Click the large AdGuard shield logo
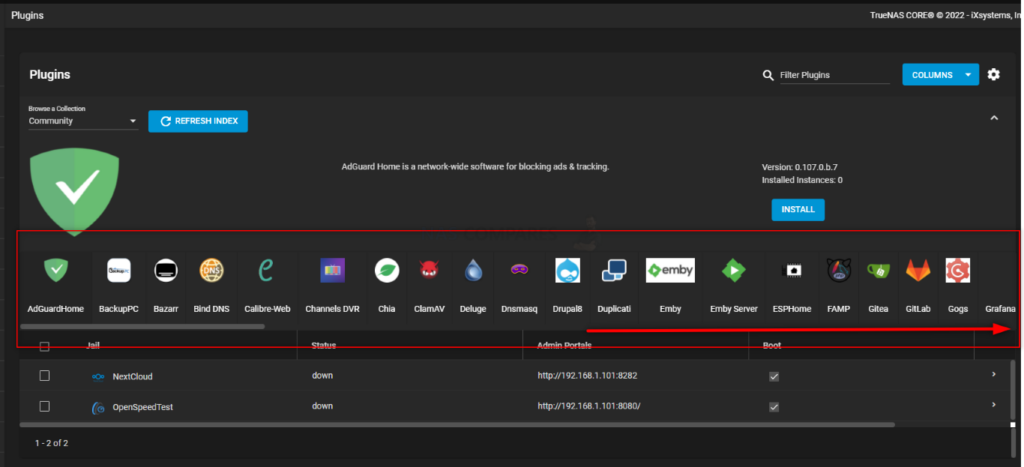The image size is (1024, 467). [75, 191]
